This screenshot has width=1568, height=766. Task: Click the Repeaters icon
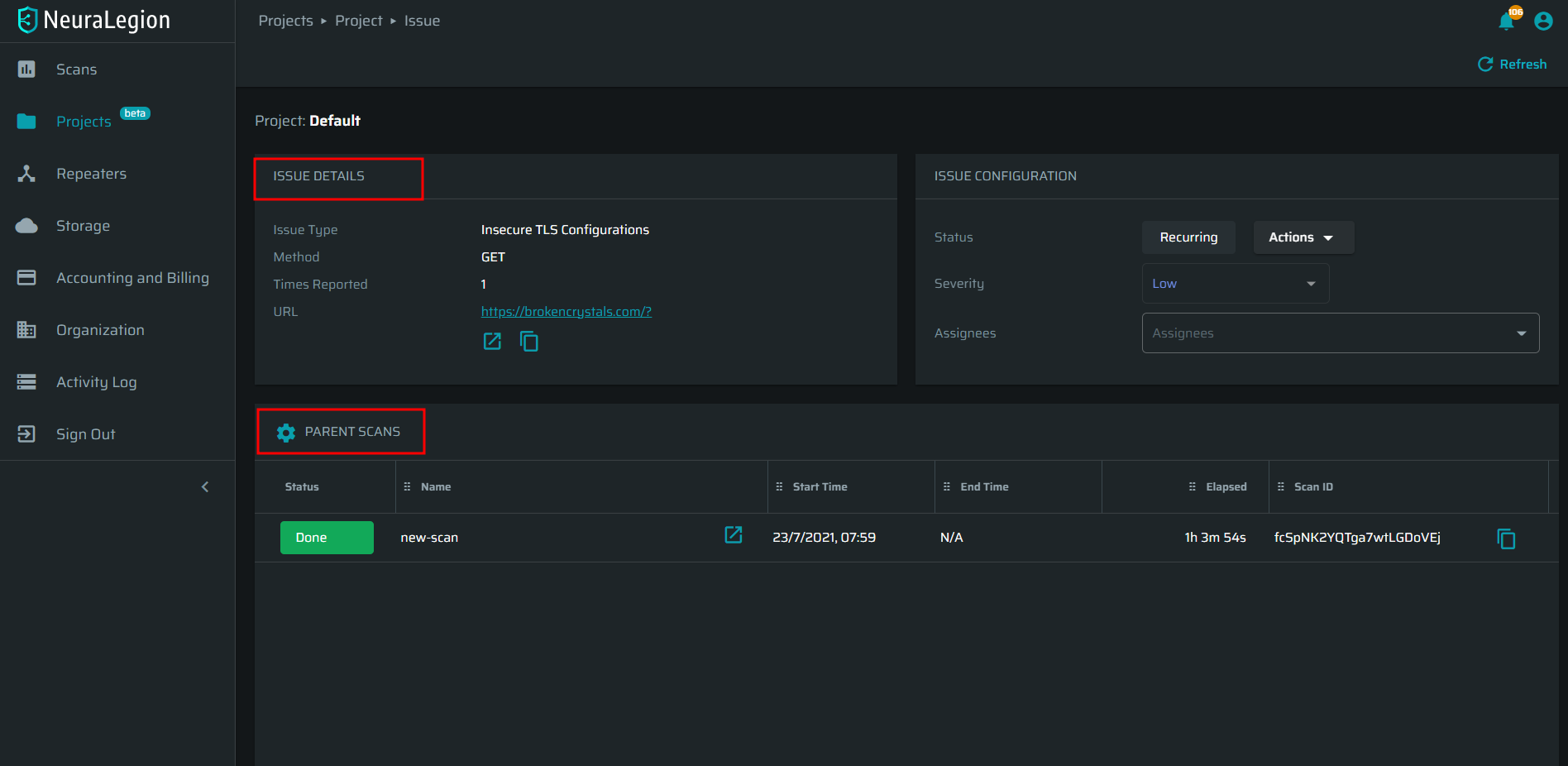point(26,174)
